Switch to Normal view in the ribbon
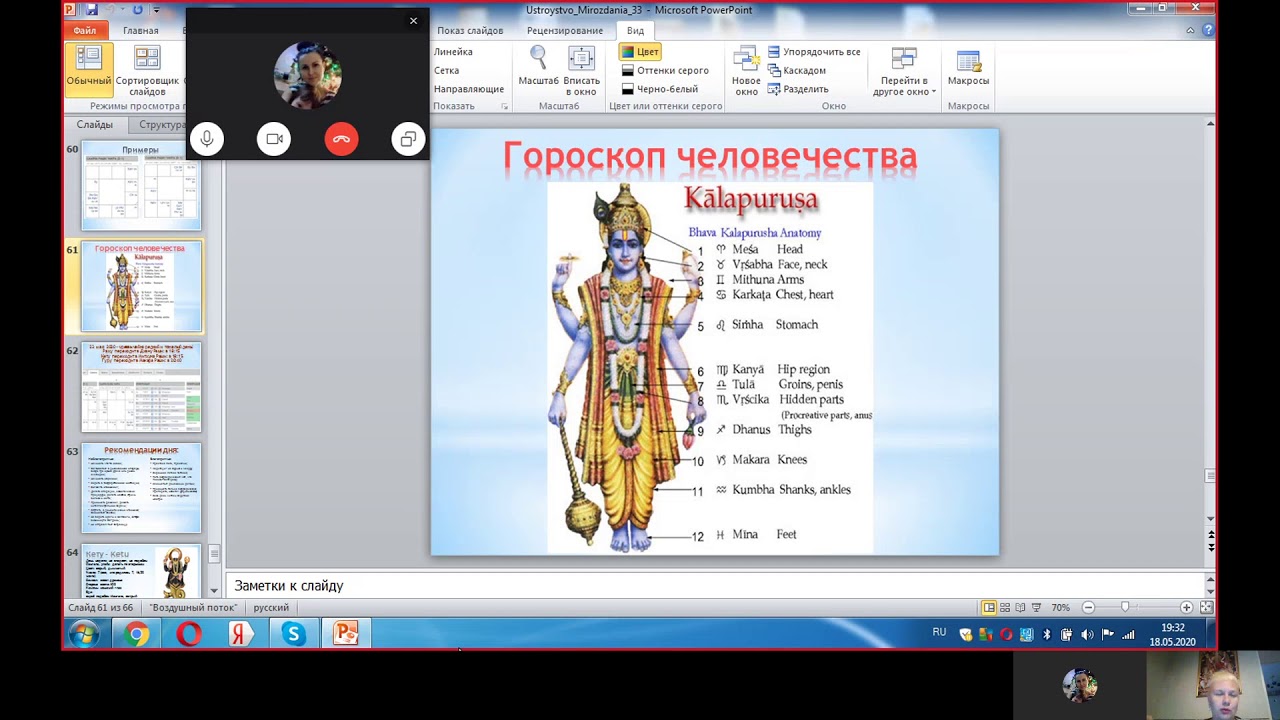 [89, 70]
